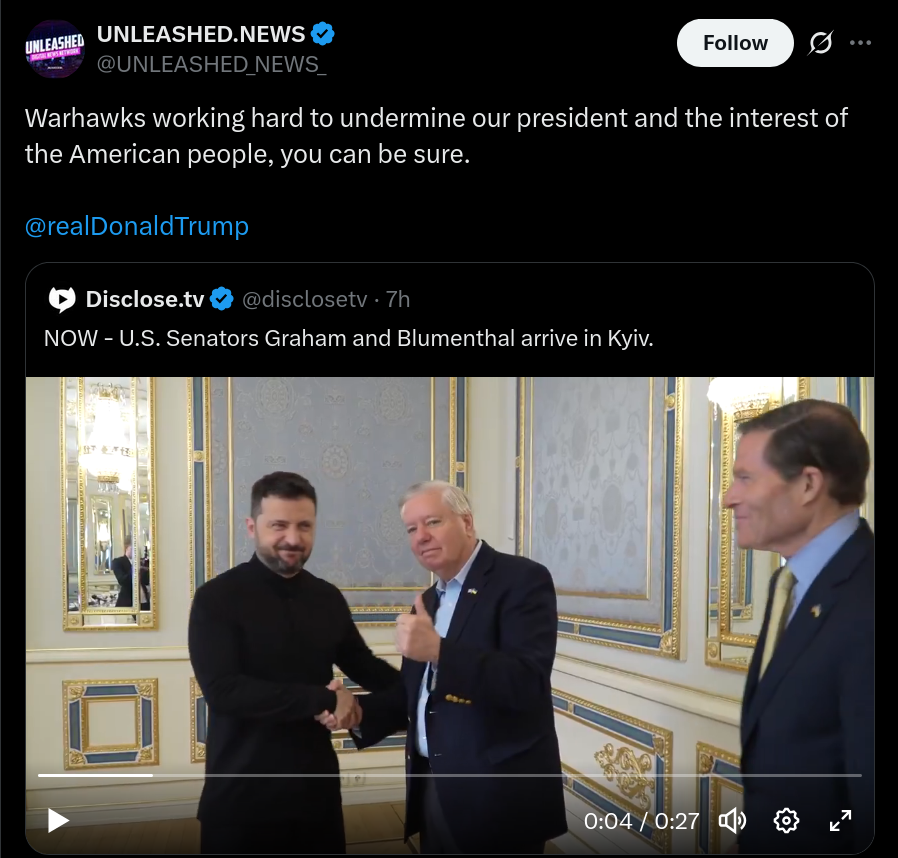Open the 7h timestamp of quoted post

[x=397, y=299]
